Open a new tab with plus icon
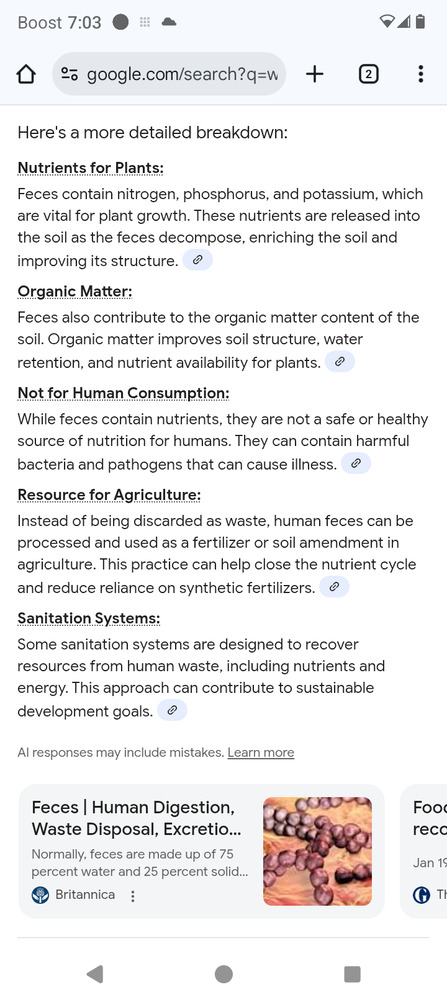 point(314,75)
